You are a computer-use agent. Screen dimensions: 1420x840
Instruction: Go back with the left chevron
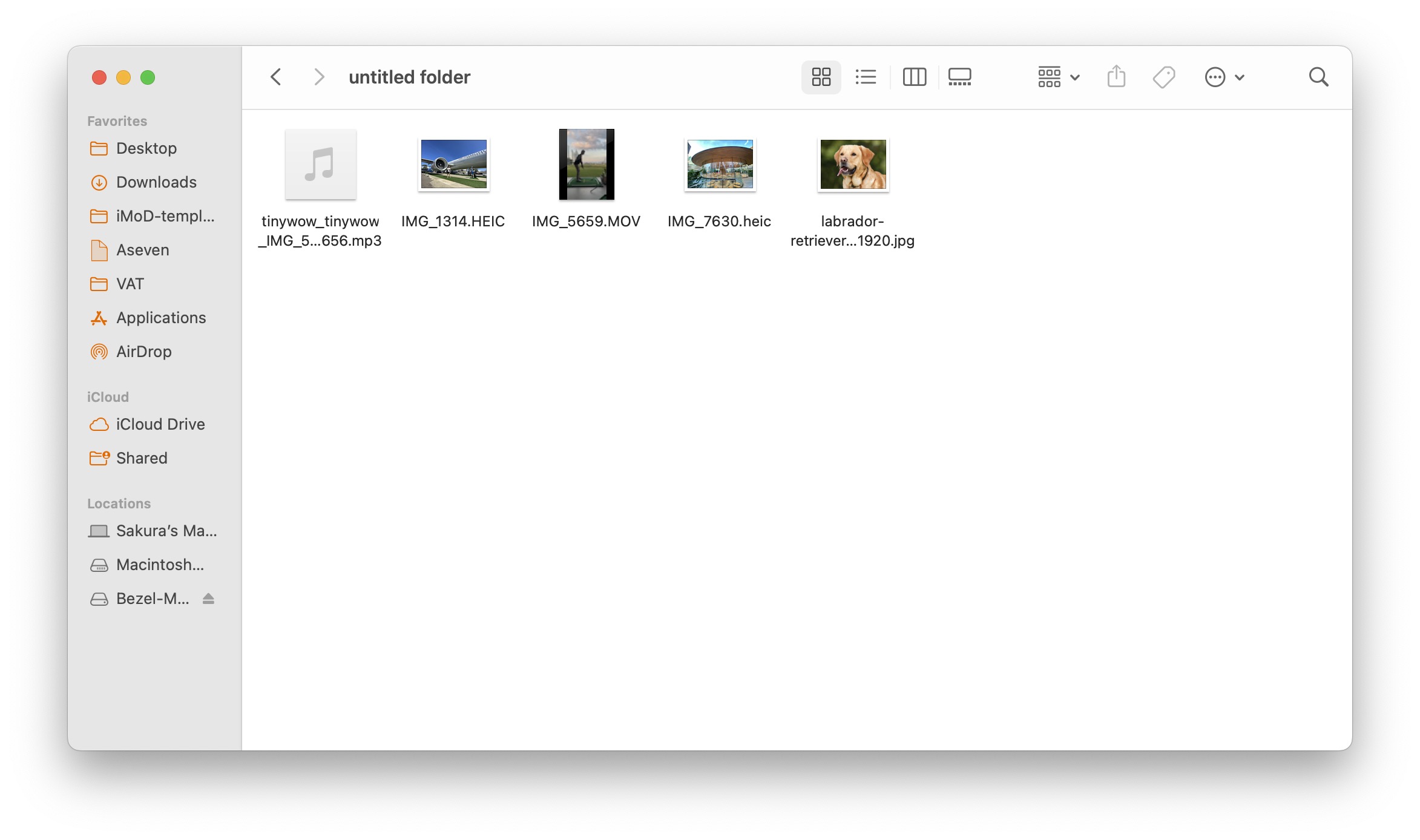(x=276, y=77)
